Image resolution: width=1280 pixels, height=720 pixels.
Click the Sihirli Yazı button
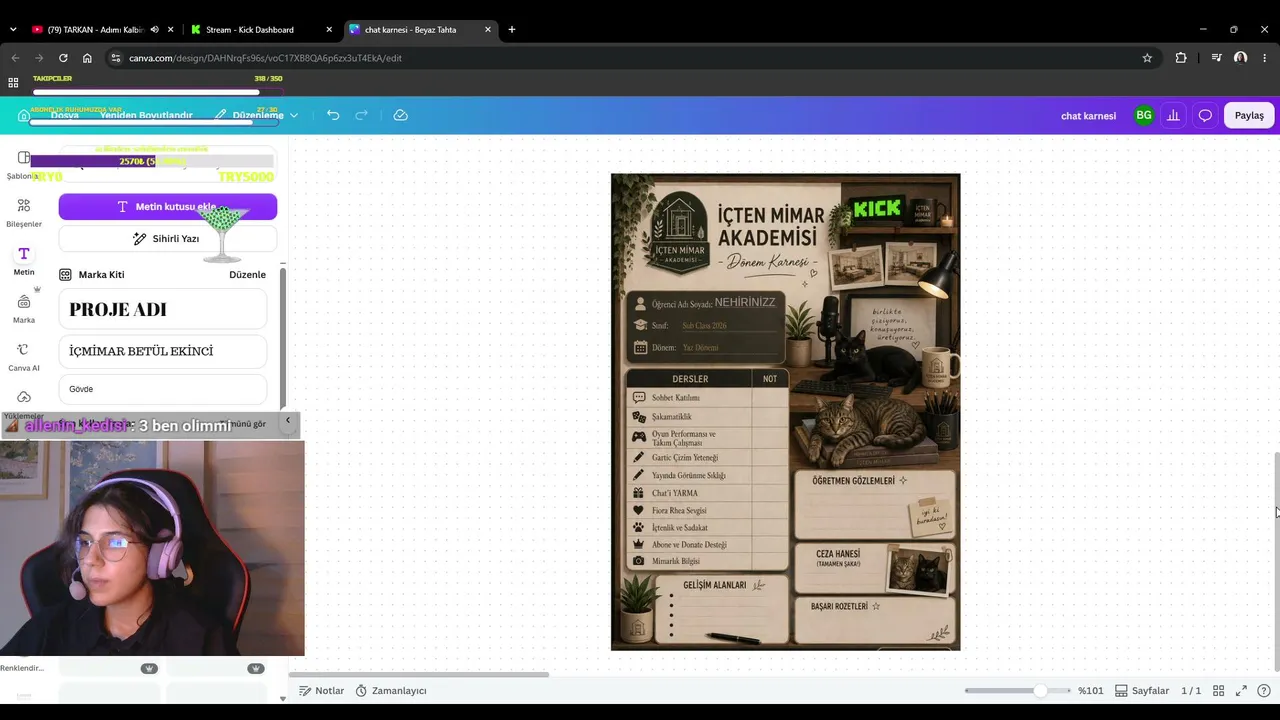point(168,238)
